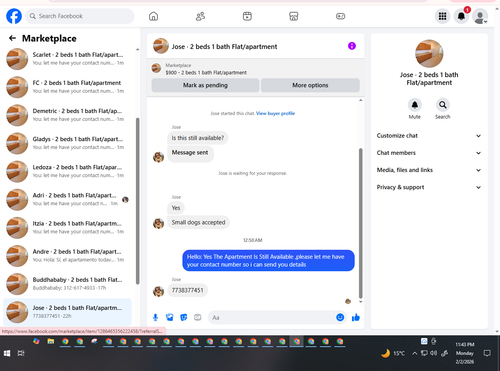This screenshot has width=500, height=371.
Task: Open Buddhababy conversation in list
Action: pyautogui.click(x=67, y=284)
